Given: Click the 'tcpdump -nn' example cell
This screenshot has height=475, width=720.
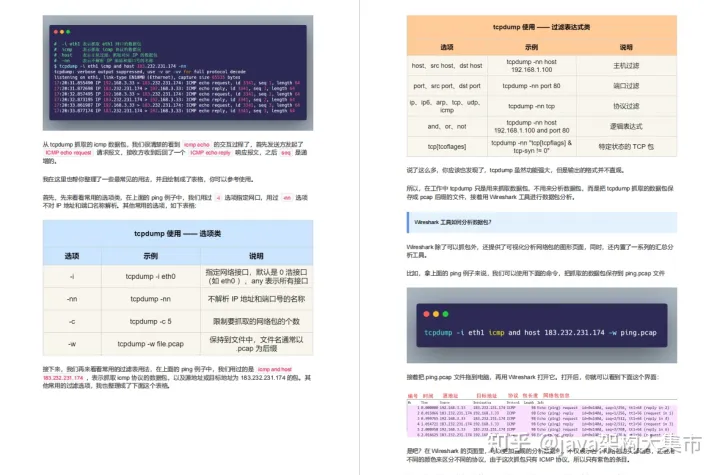Looking at the screenshot, I should point(151,299).
